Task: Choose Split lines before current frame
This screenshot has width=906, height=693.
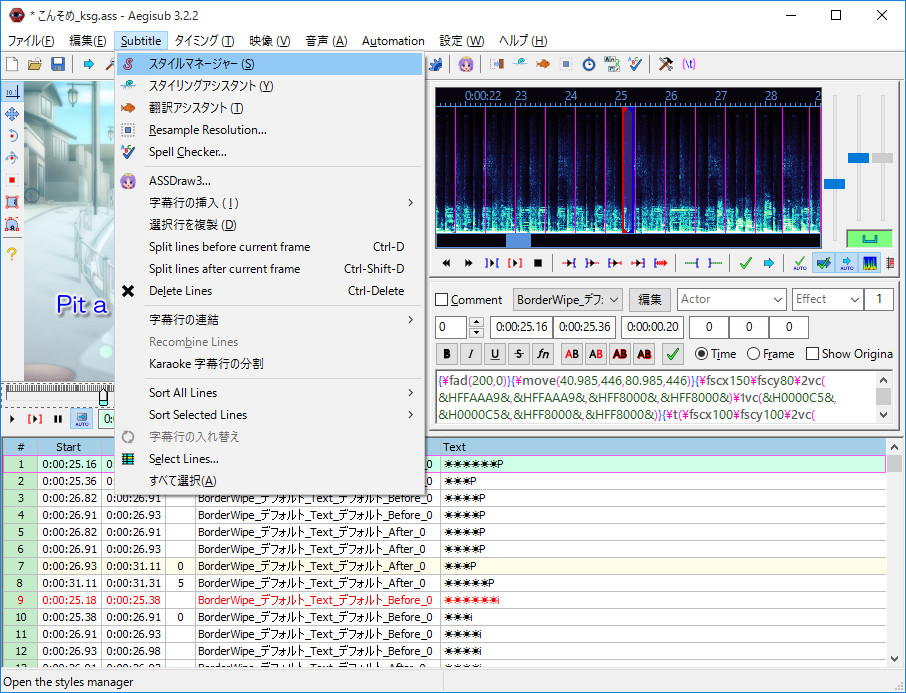Action: click(x=269, y=247)
